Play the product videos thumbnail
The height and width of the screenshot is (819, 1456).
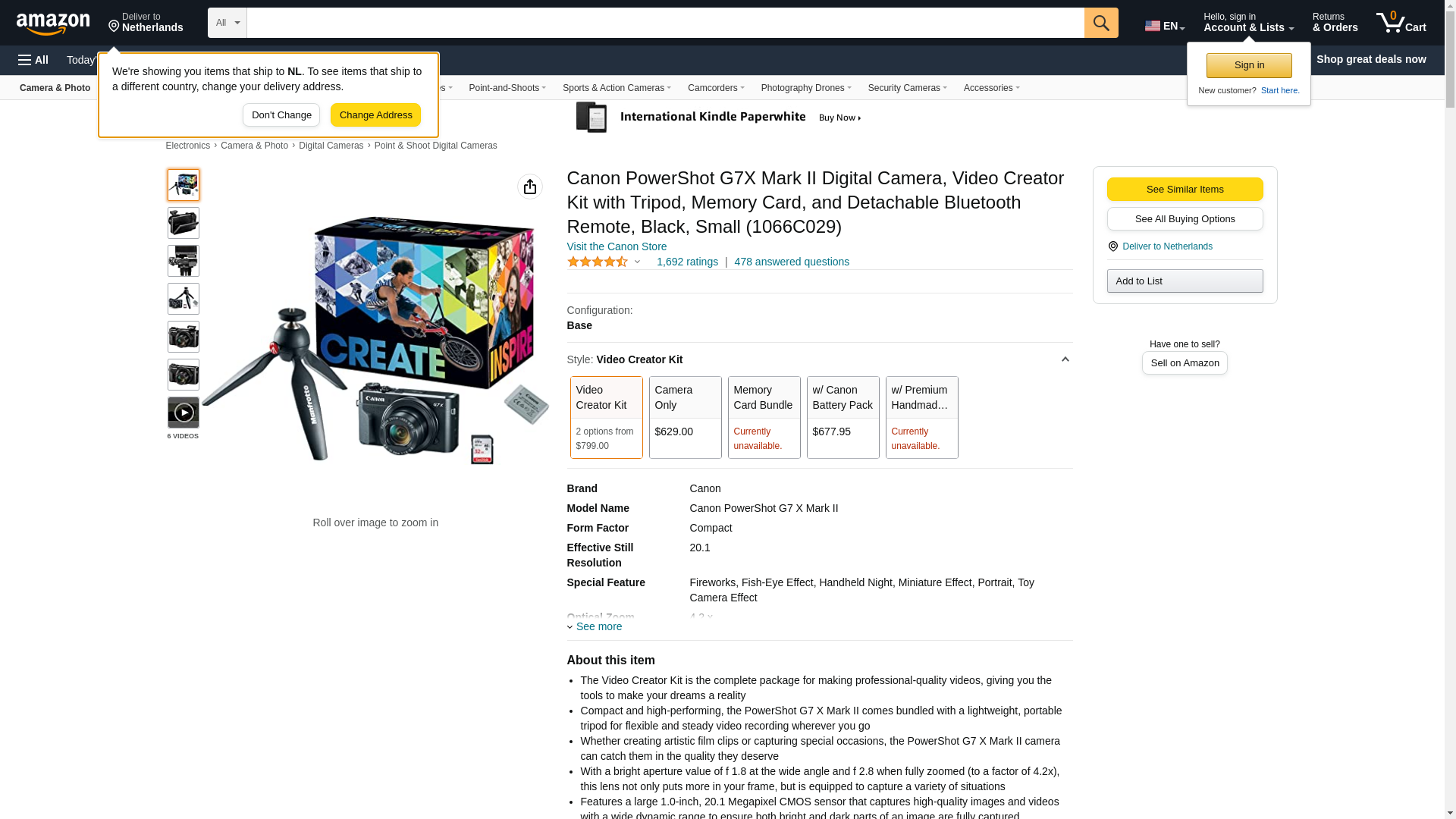[184, 413]
